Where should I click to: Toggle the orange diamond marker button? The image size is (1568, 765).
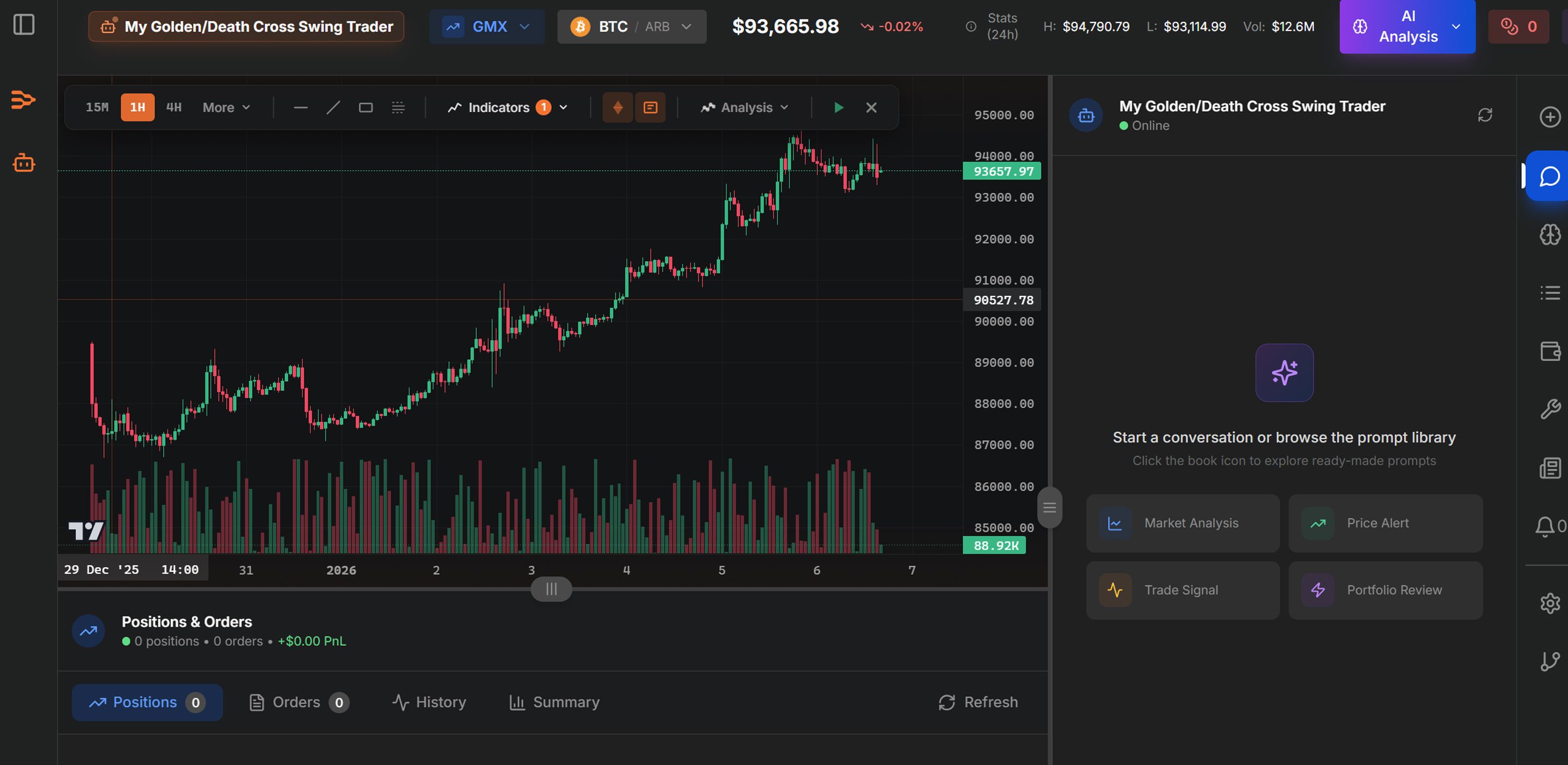point(618,108)
